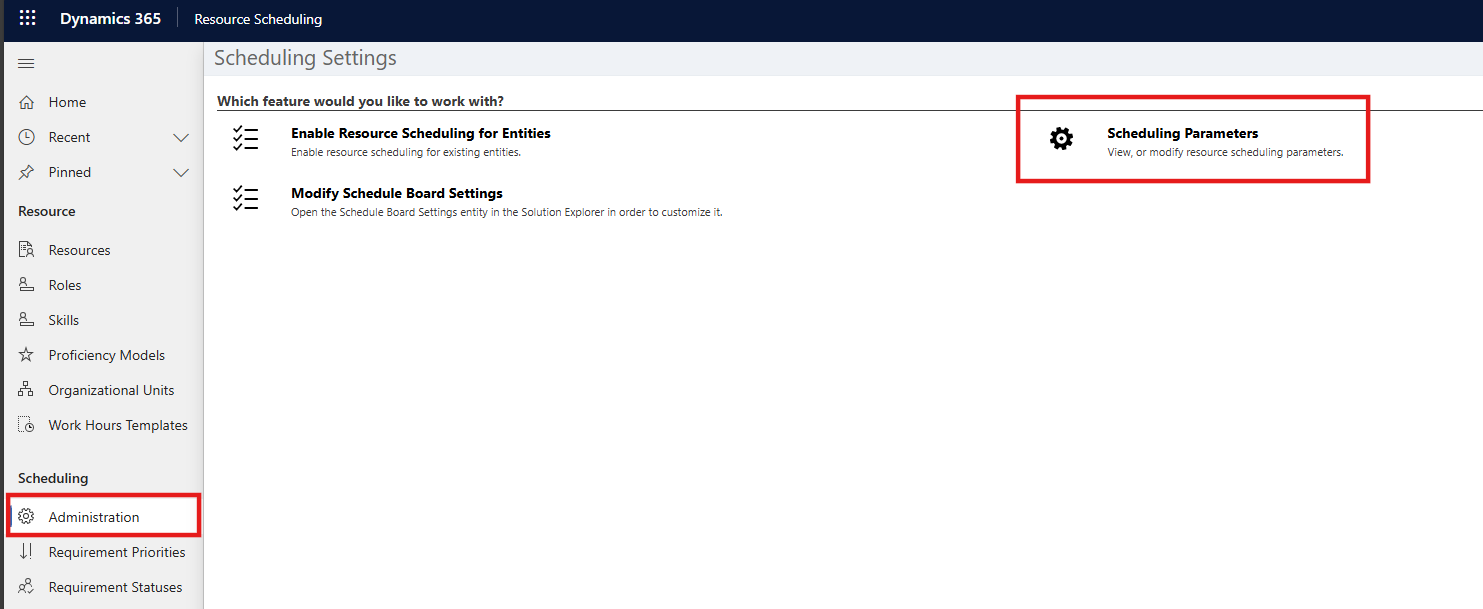Open the Resource Scheduling app name
The width and height of the screenshot is (1483, 609).
pos(258,19)
